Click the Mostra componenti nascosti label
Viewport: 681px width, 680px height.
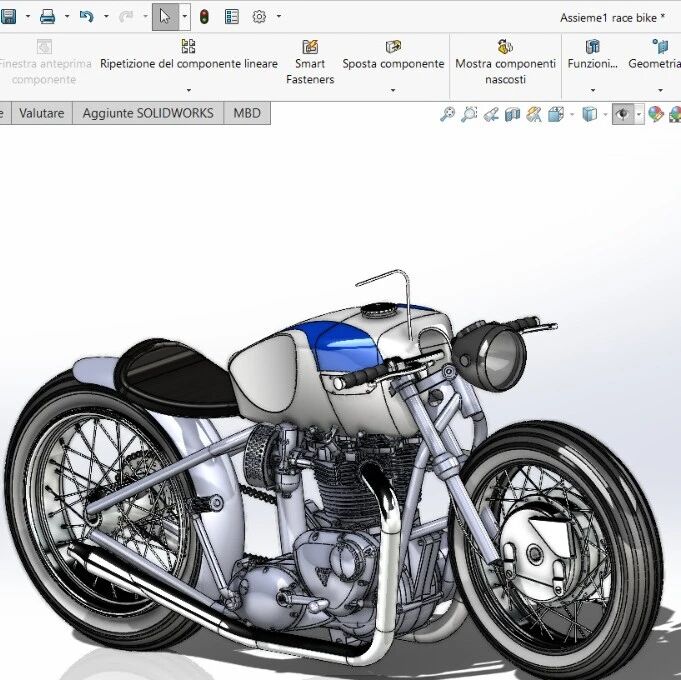tap(505, 72)
